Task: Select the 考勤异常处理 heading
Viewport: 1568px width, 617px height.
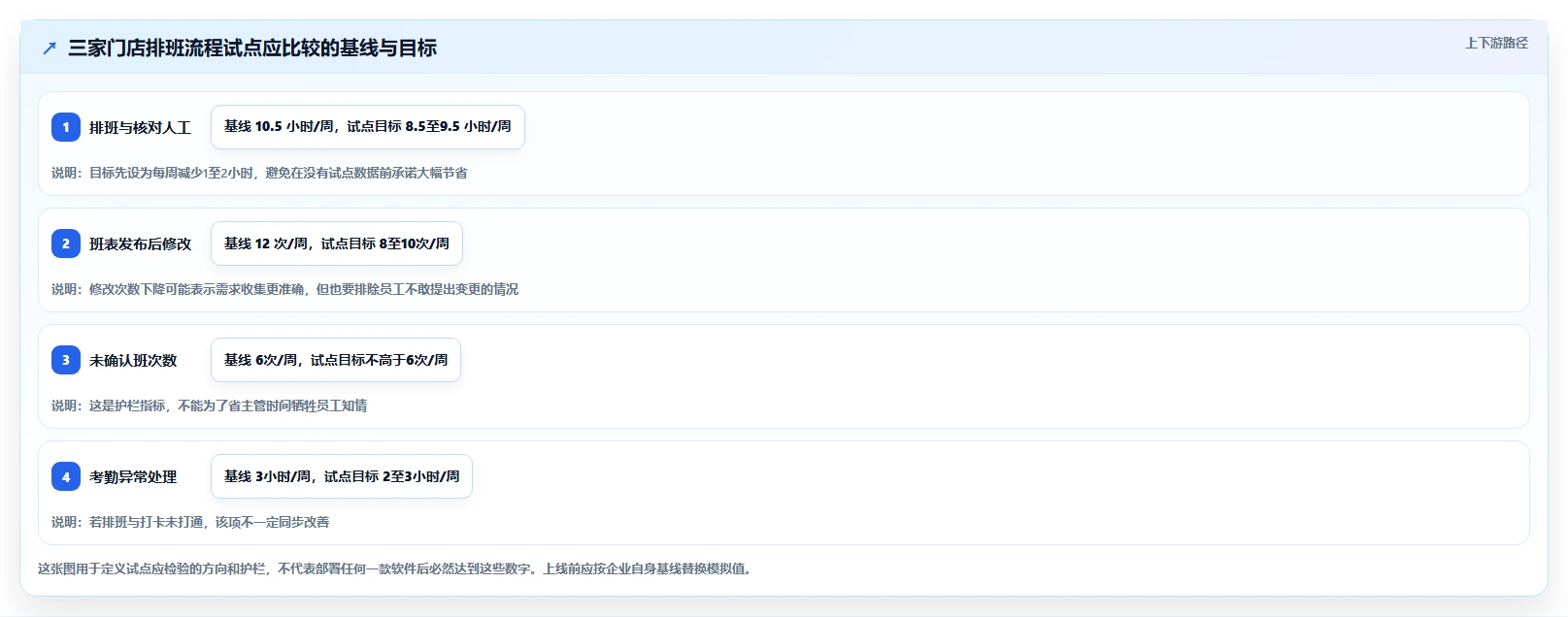Action: (133, 476)
